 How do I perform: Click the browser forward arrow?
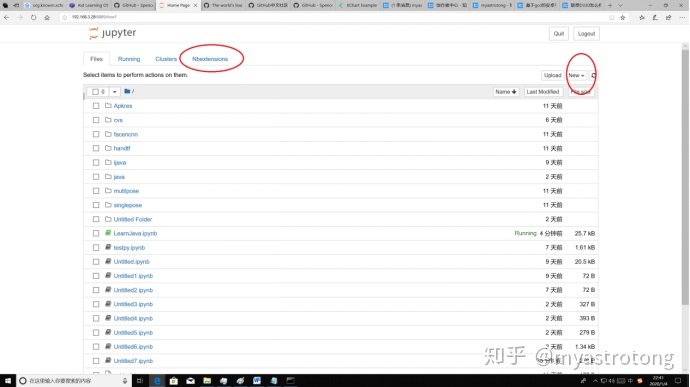click(x=20, y=18)
